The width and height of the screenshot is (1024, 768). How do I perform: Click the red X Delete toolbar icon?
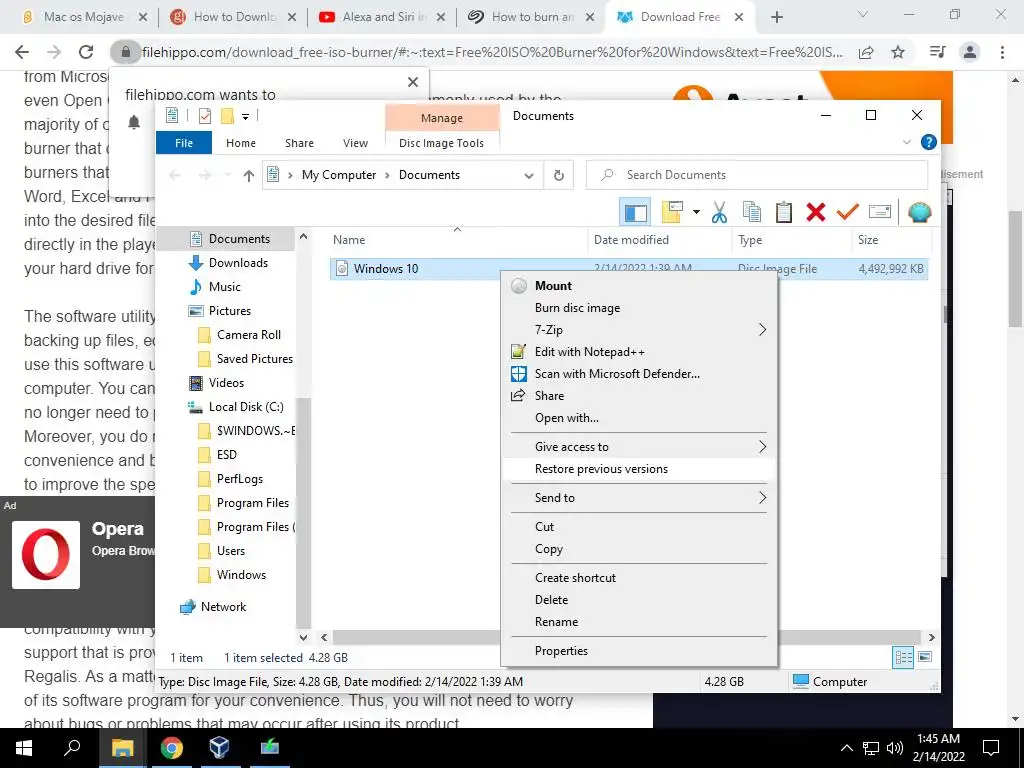[816, 212]
